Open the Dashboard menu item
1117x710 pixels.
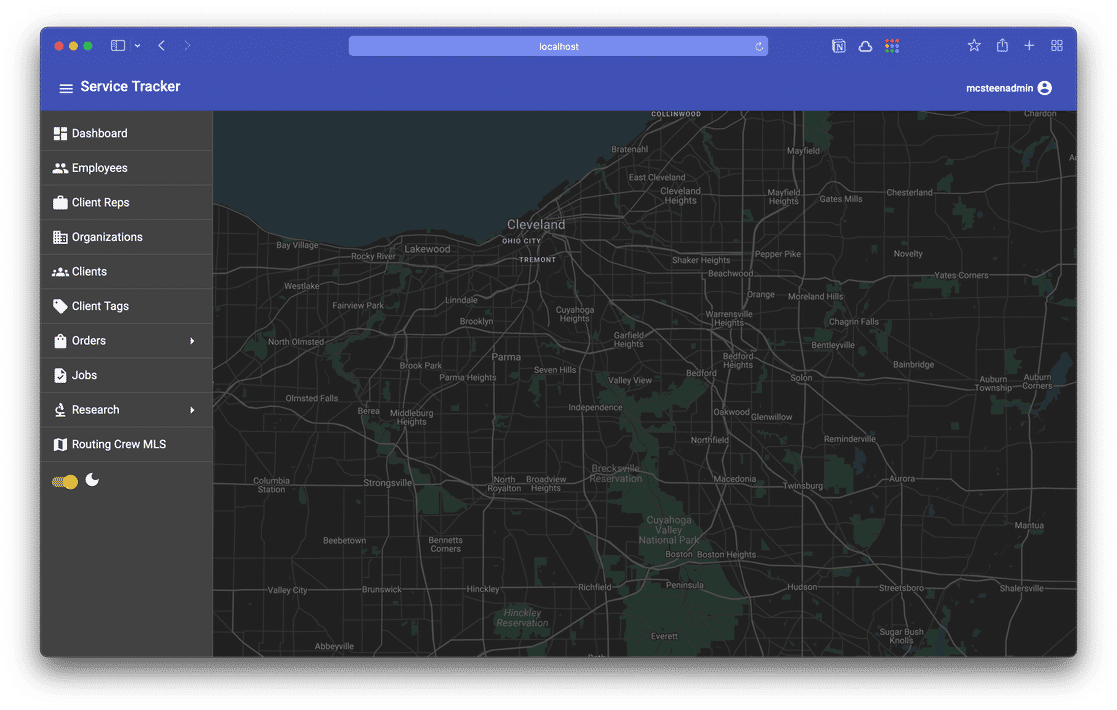coord(126,134)
